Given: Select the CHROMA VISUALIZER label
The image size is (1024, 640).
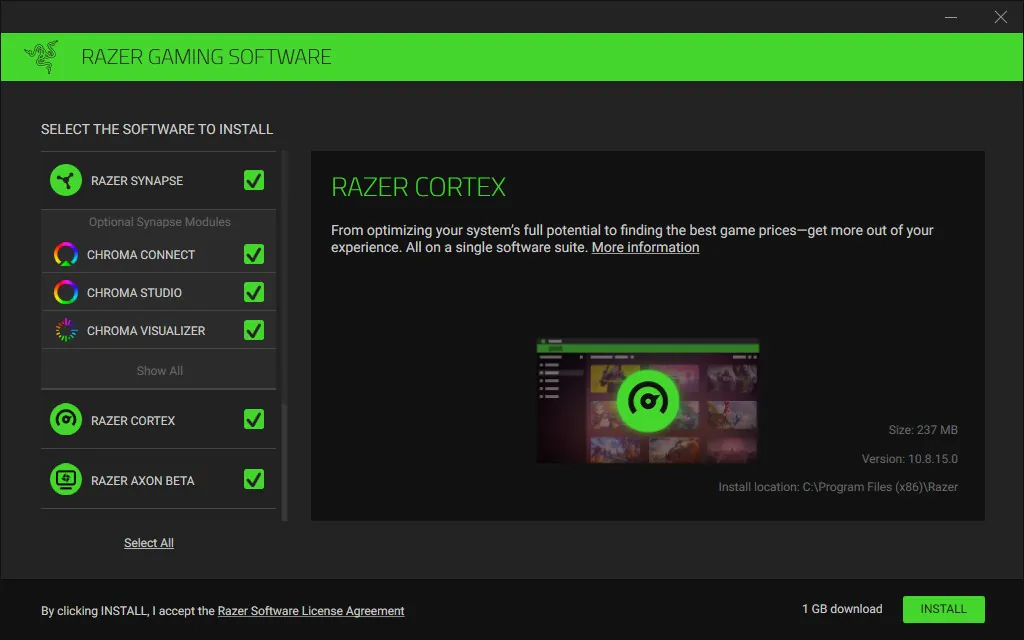Looking at the screenshot, I should pos(146,331).
